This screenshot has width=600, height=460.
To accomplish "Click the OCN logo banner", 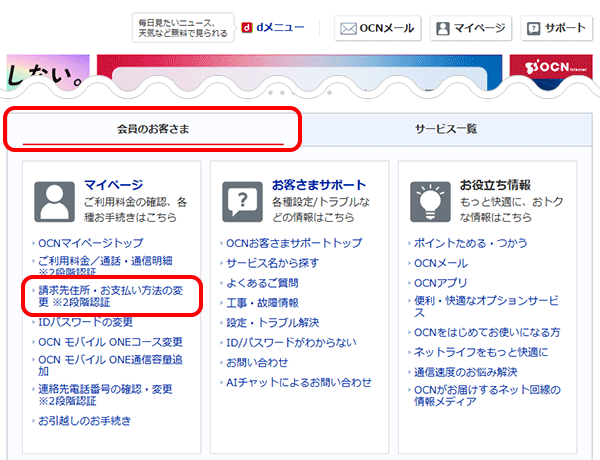I will 553,70.
